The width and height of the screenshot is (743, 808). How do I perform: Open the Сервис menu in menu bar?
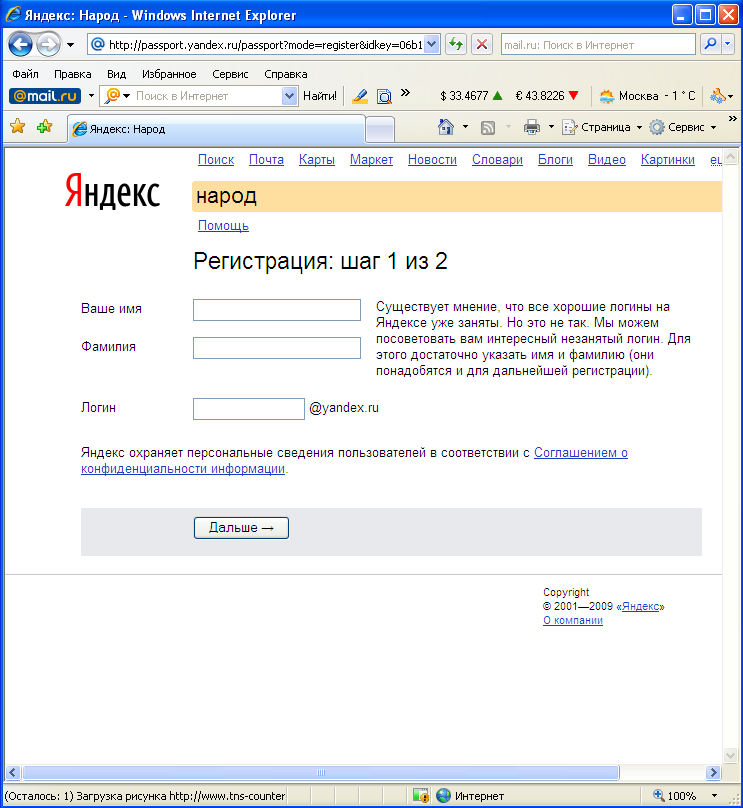(x=230, y=74)
